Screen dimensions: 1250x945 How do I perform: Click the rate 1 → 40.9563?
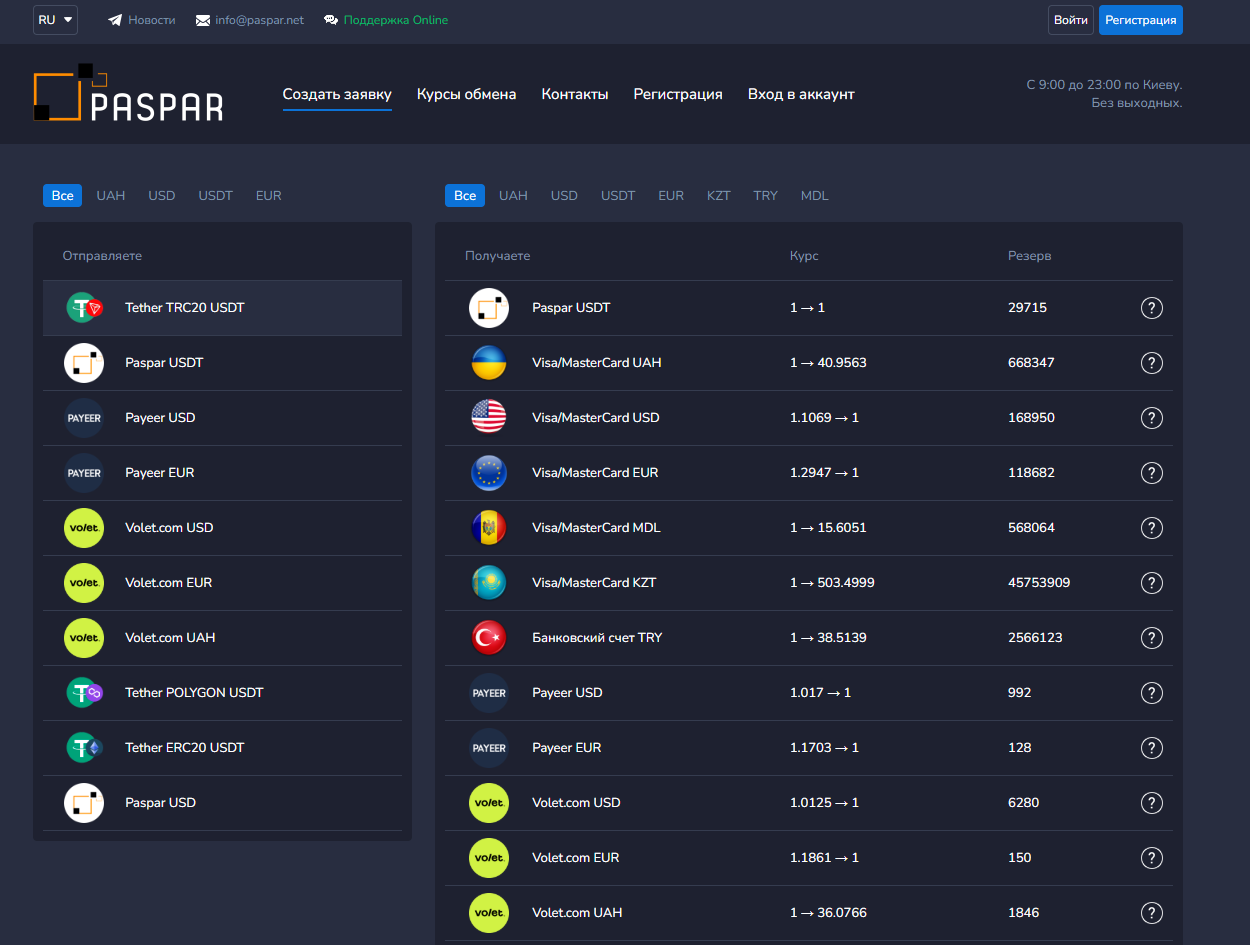click(x=828, y=363)
